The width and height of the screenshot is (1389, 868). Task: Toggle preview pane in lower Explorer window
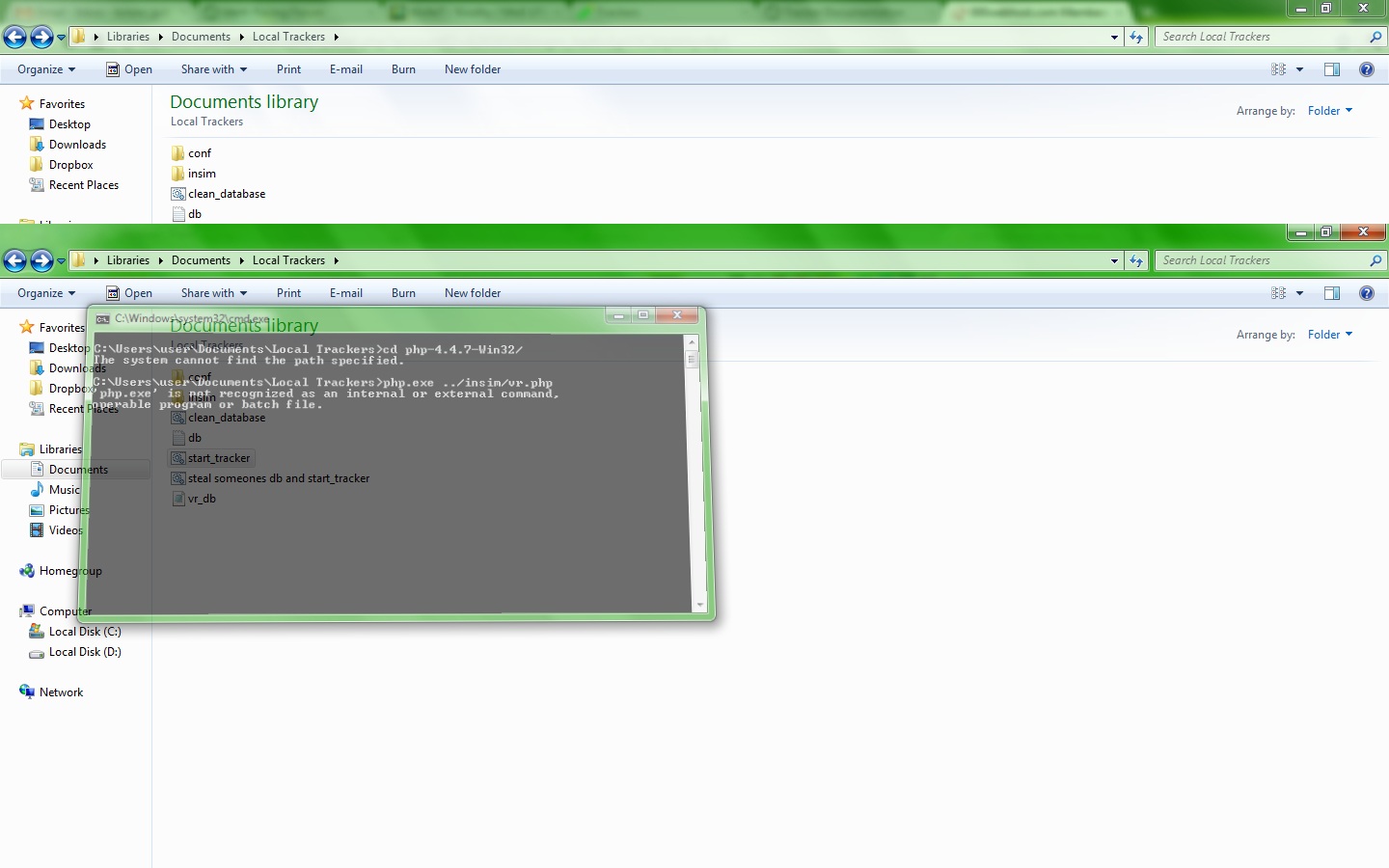[1332, 293]
